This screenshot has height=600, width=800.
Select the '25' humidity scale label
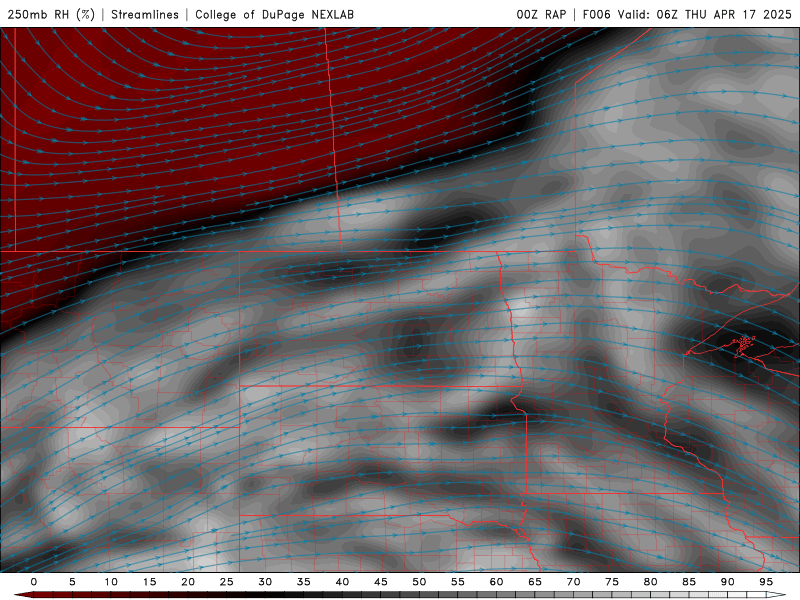tap(227, 582)
